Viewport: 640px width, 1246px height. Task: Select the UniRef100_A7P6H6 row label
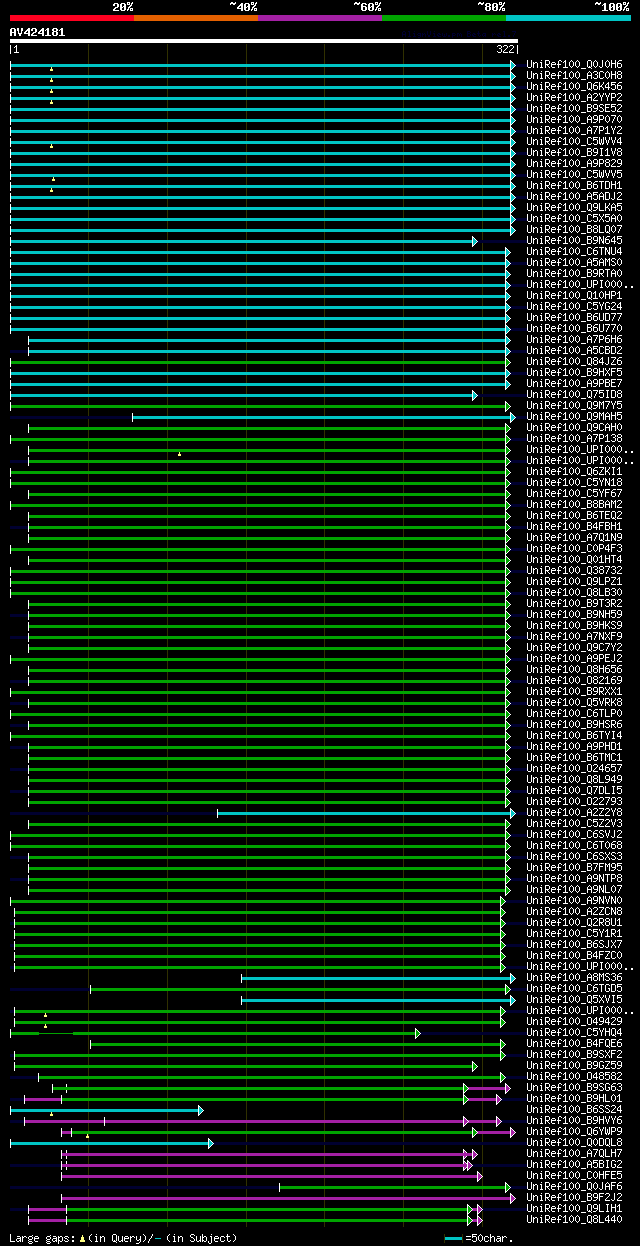point(574,339)
